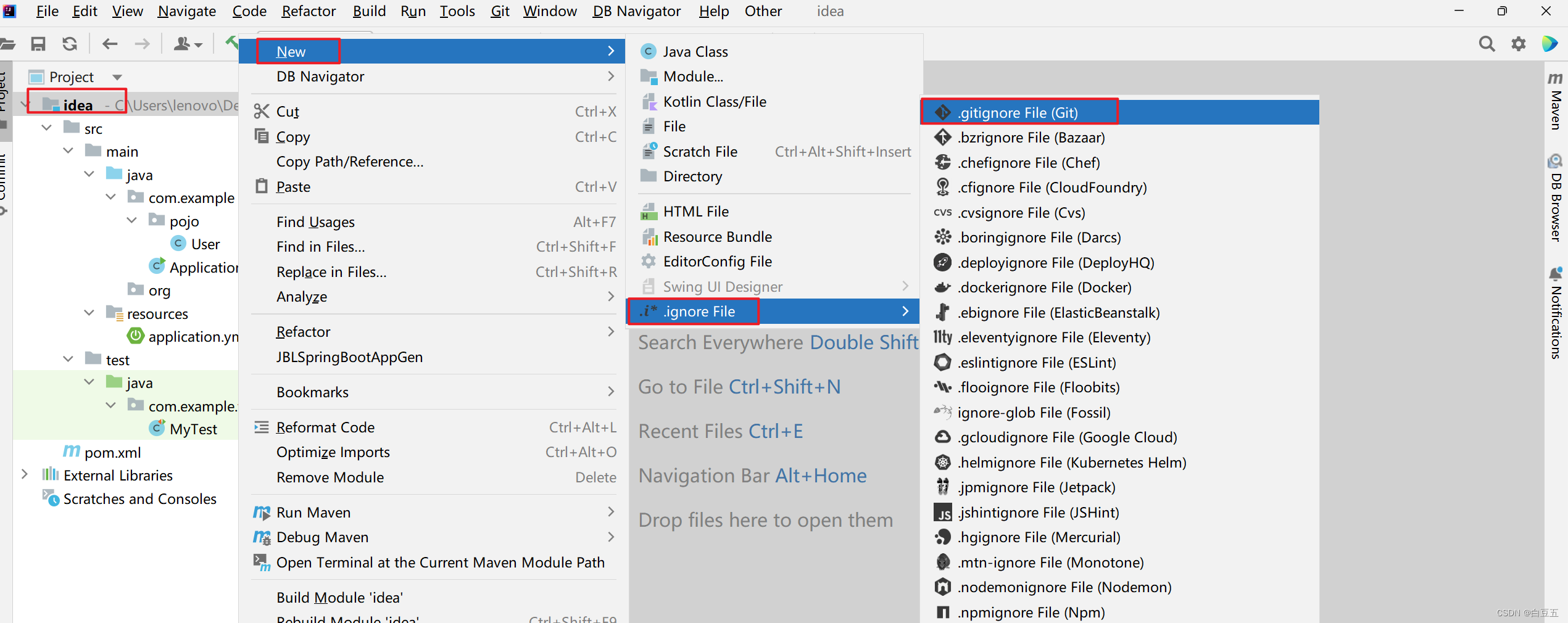Click the Fossil ignore-glob icon

pos(942,413)
